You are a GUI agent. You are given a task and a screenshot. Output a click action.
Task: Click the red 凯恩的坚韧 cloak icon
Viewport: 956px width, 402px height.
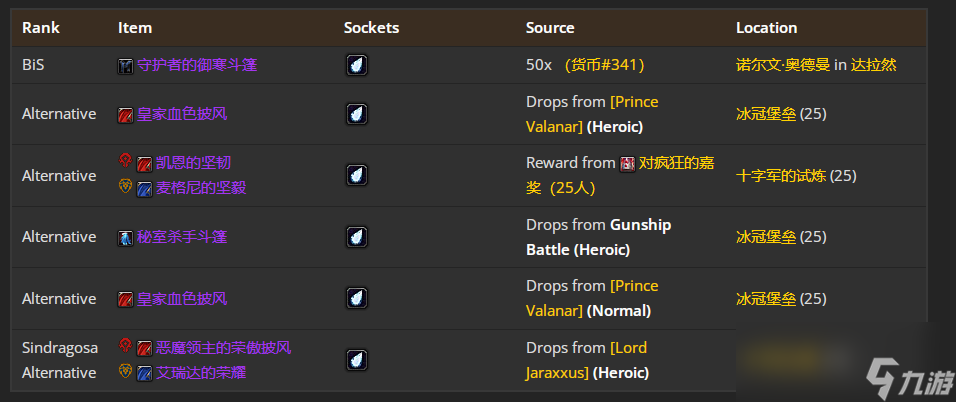pos(144,164)
